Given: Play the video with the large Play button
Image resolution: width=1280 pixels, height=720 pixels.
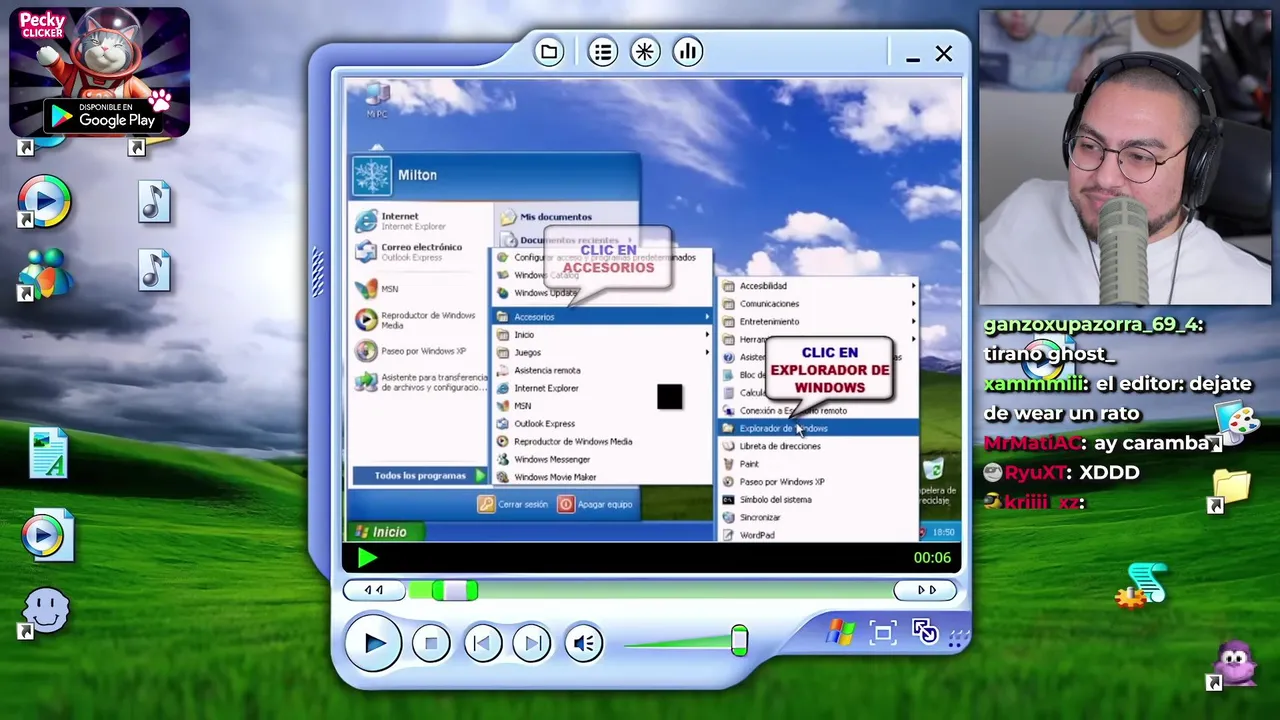Looking at the screenshot, I should click(374, 643).
